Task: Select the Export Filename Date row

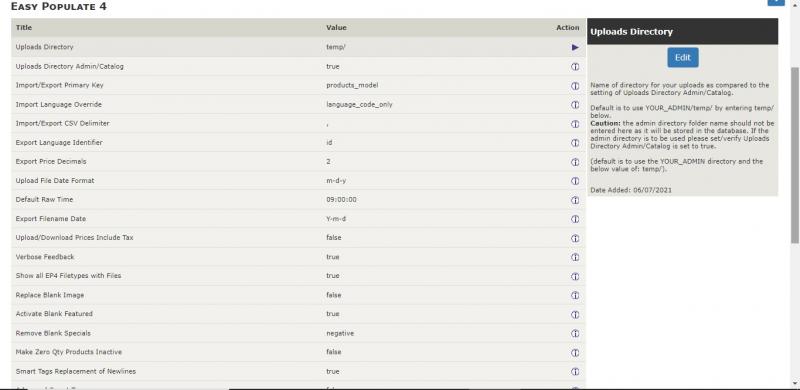Action: pyautogui.click(x=298, y=219)
